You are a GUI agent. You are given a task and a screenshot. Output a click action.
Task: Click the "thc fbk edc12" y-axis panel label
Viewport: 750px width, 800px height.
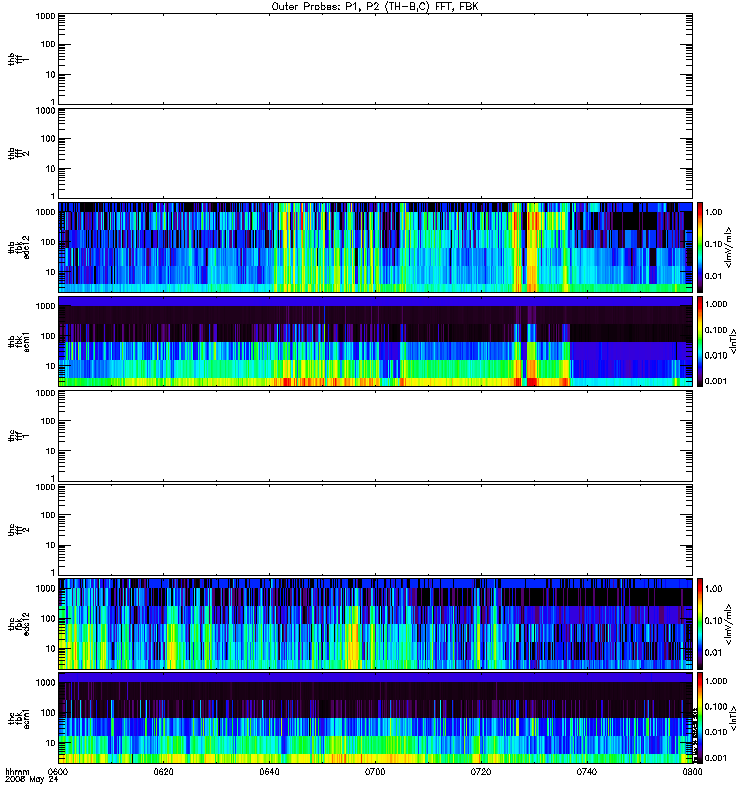[18, 623]
